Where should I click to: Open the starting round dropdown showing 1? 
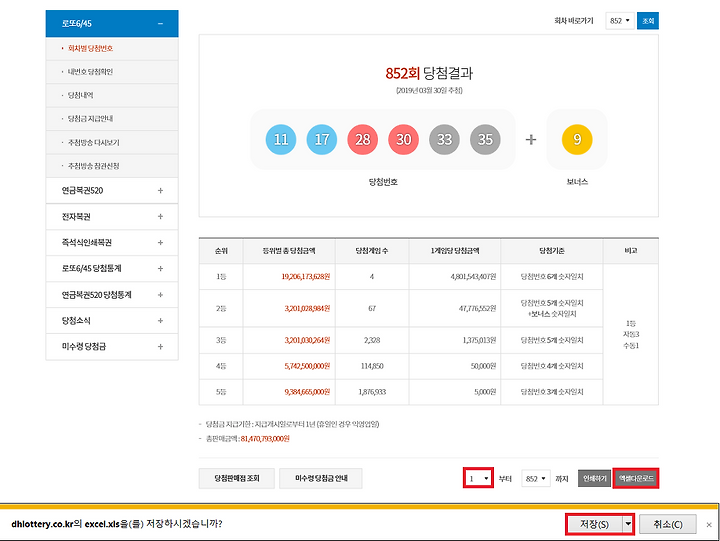(478, 478)
